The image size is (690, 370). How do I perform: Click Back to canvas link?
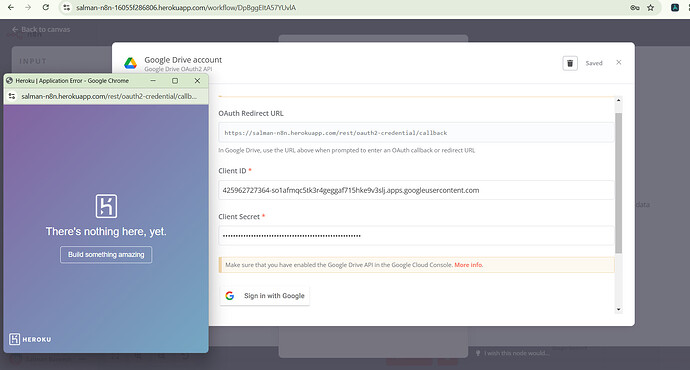(41, 29)
